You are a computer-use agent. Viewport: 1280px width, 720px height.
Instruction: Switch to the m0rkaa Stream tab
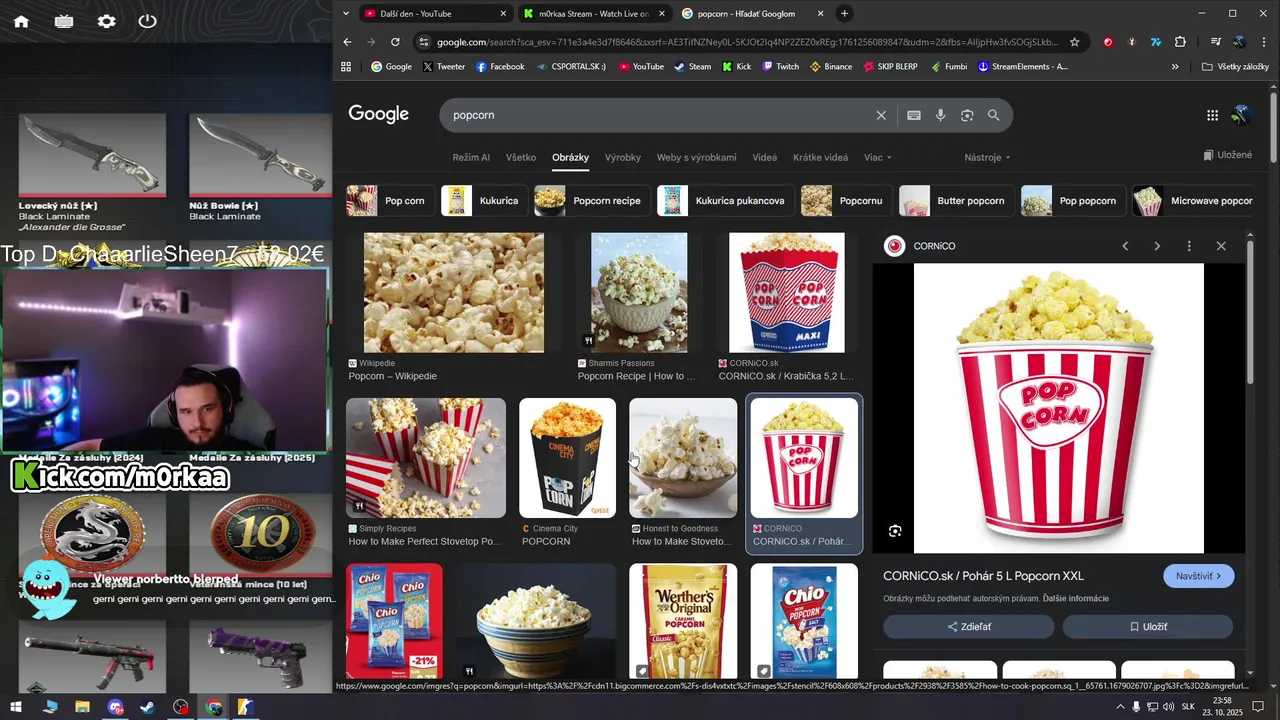coord(594,13)
